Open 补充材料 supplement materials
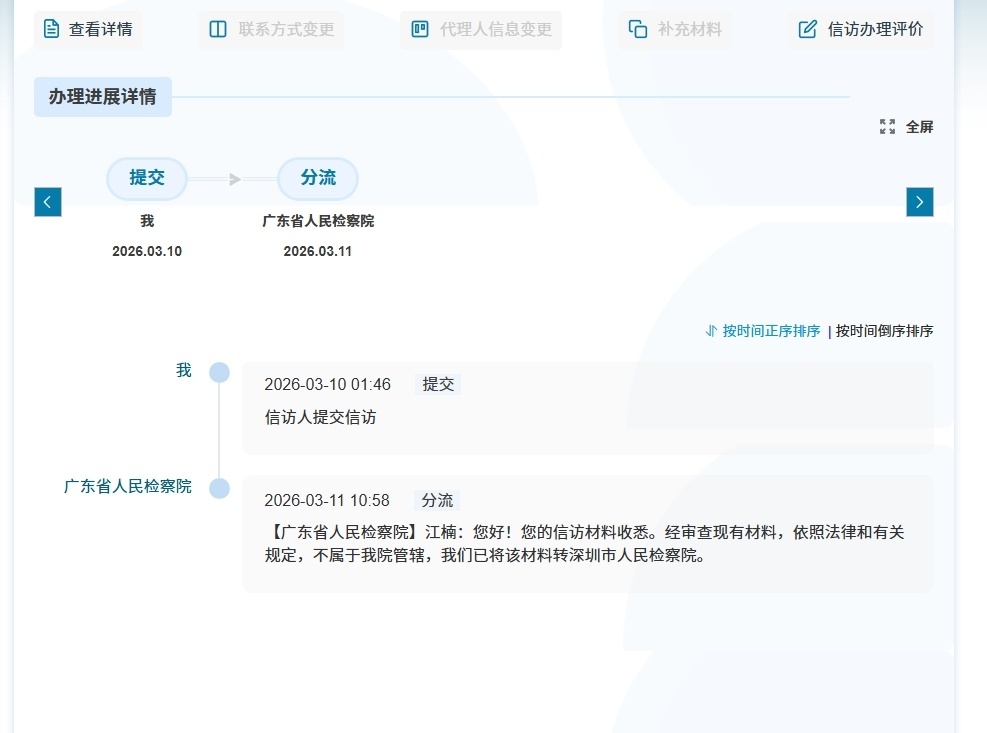Image resolution: width=987 pixels, height=733 pixels. [675, 30]
